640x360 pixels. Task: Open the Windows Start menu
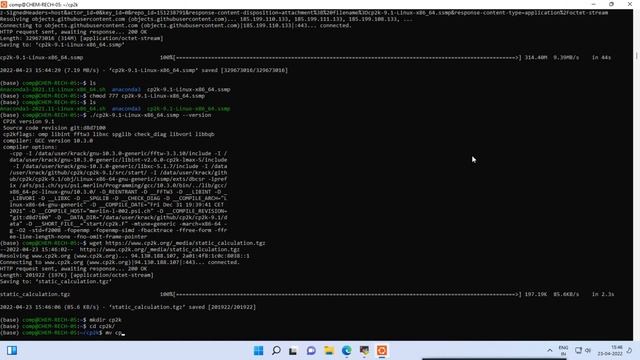(x=258, y=351)
